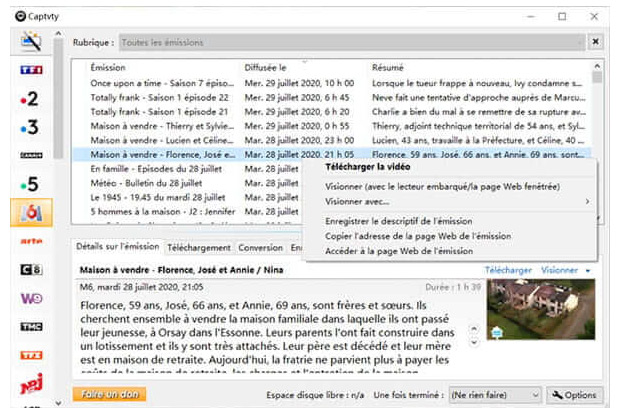Select the Arte channel icon
This screenshot has width=619, height=408.
(x=31, y=241)
